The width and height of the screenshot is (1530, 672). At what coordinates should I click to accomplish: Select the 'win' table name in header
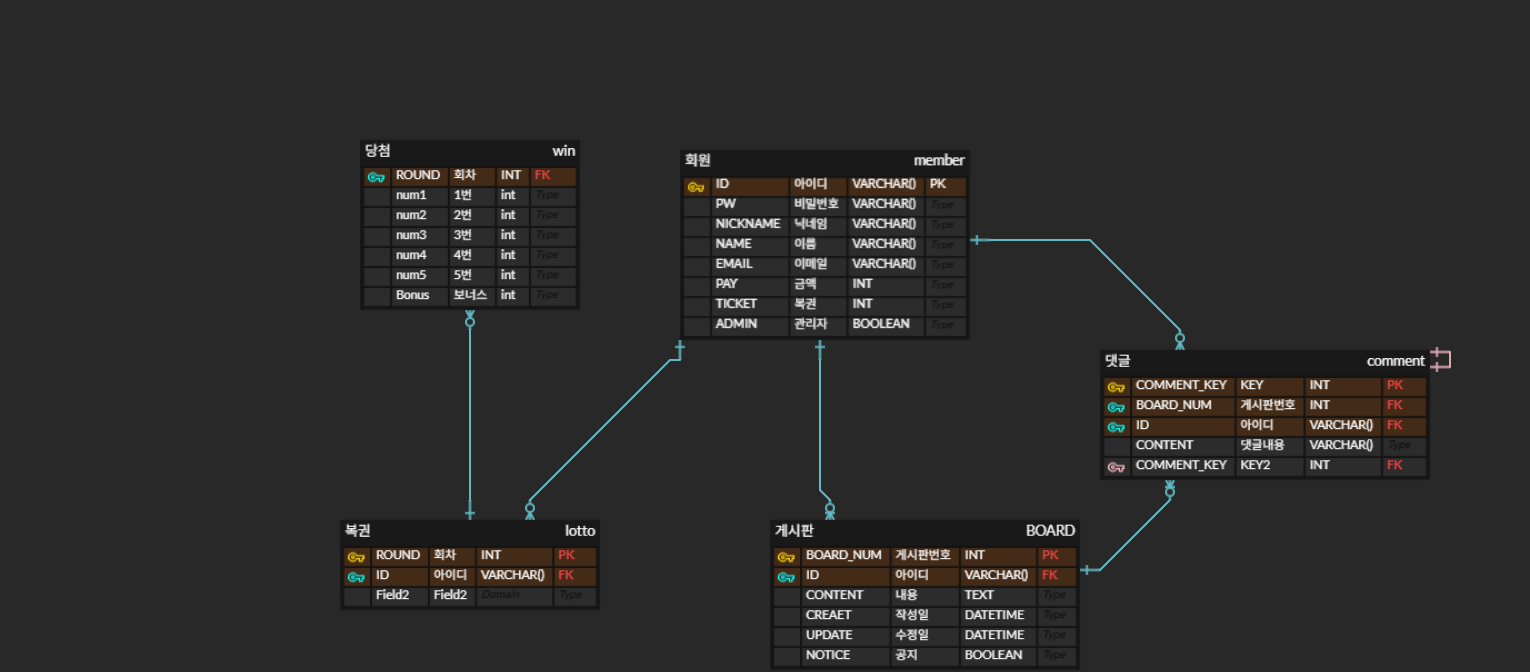[563, 151]
